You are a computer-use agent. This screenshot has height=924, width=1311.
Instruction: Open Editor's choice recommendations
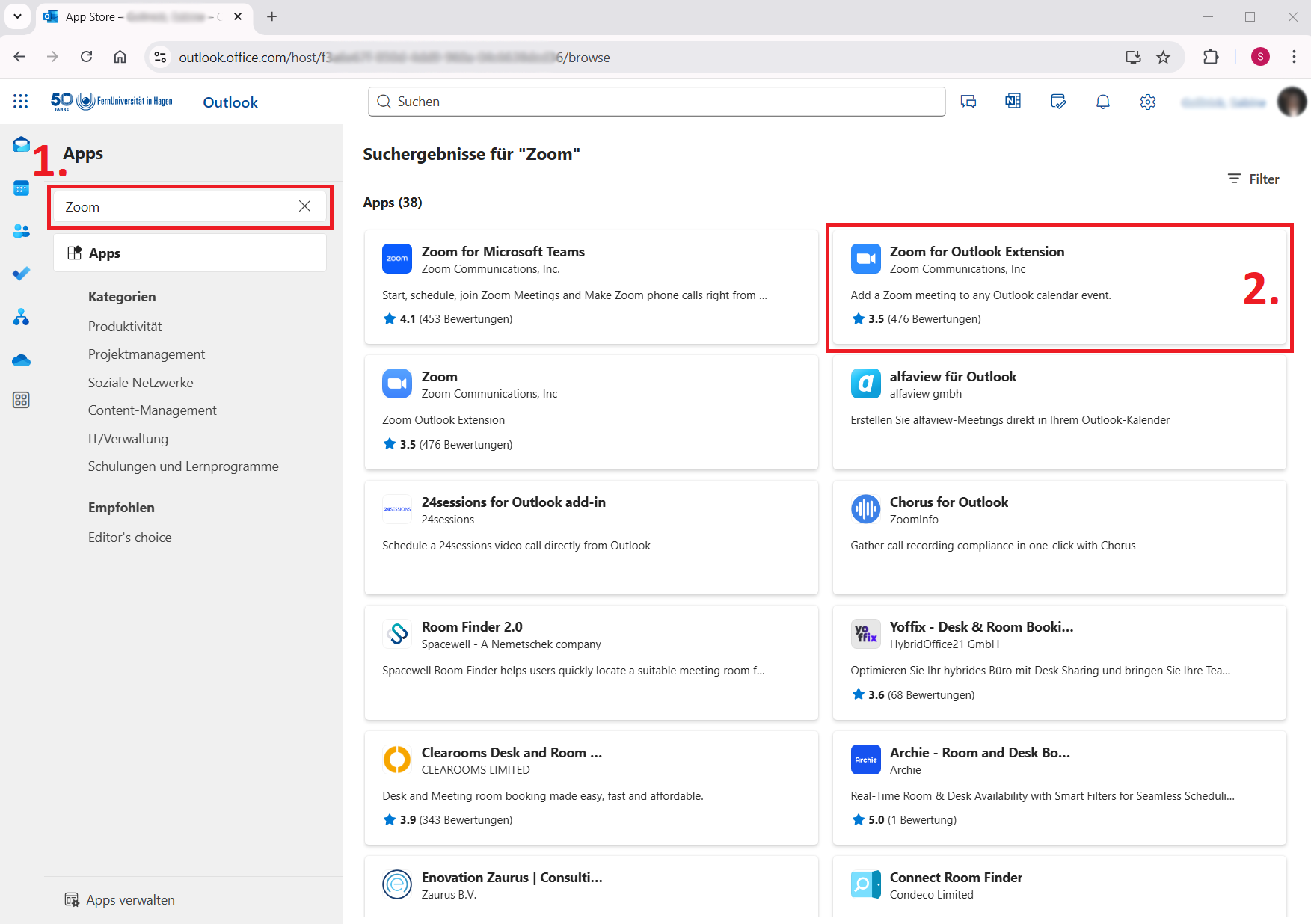click(x=130, y=538)
